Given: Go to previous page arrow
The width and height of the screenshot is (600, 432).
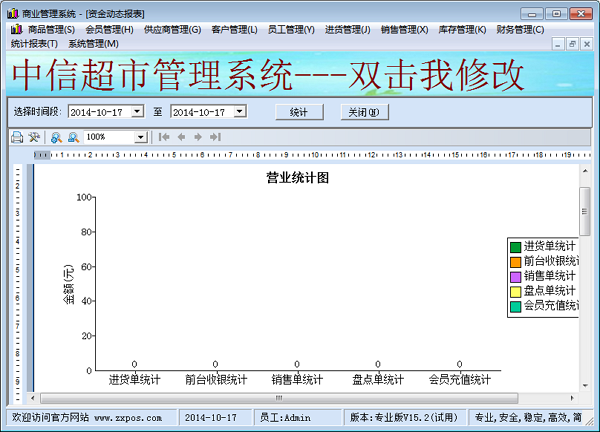Looking at the screenshot, I should pos(181,137).
